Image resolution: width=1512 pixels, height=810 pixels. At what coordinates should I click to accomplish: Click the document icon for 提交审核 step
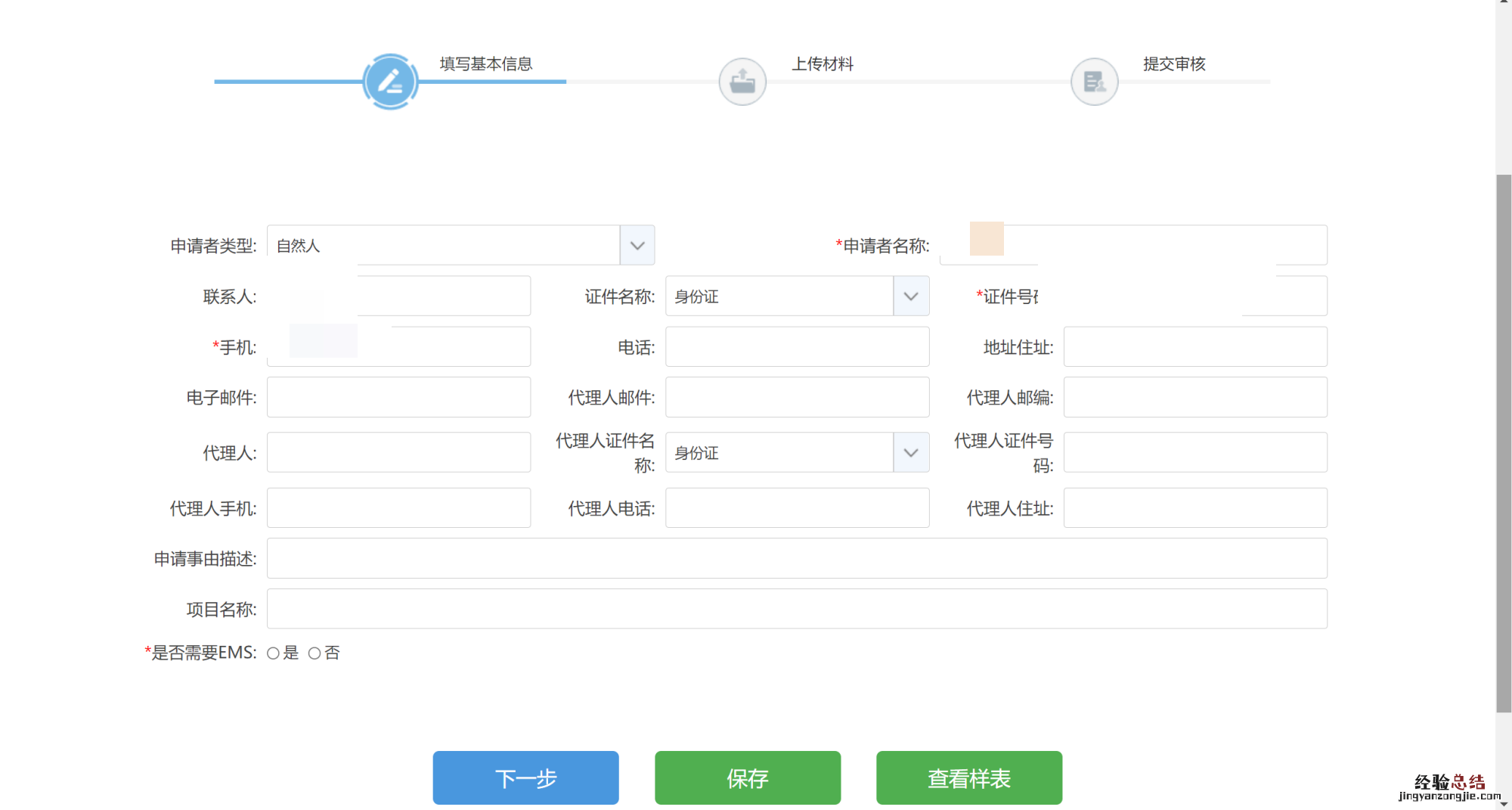pos(1094,82)
